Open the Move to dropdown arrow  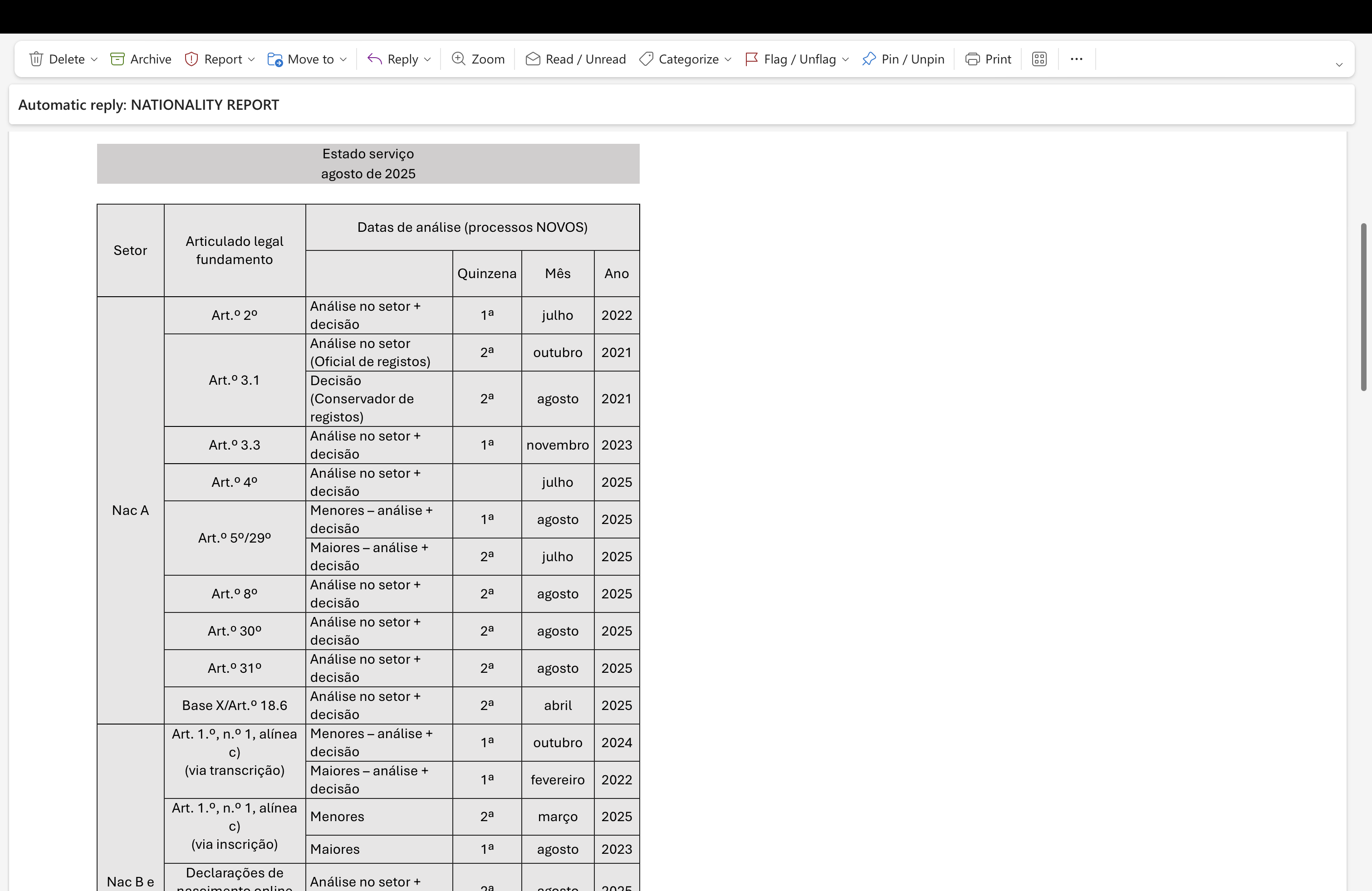(343, 59)
